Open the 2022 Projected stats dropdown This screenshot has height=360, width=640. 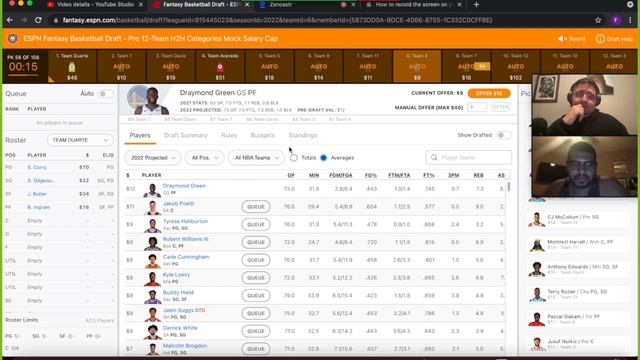coord(153,158)
